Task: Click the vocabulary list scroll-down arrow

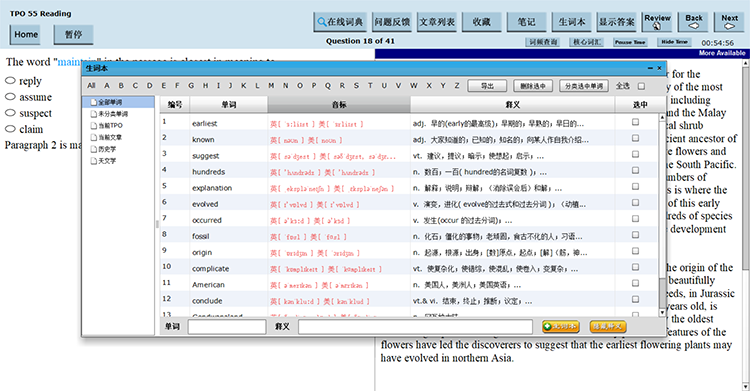Action: pyautogui.click(x=662, y=313)
